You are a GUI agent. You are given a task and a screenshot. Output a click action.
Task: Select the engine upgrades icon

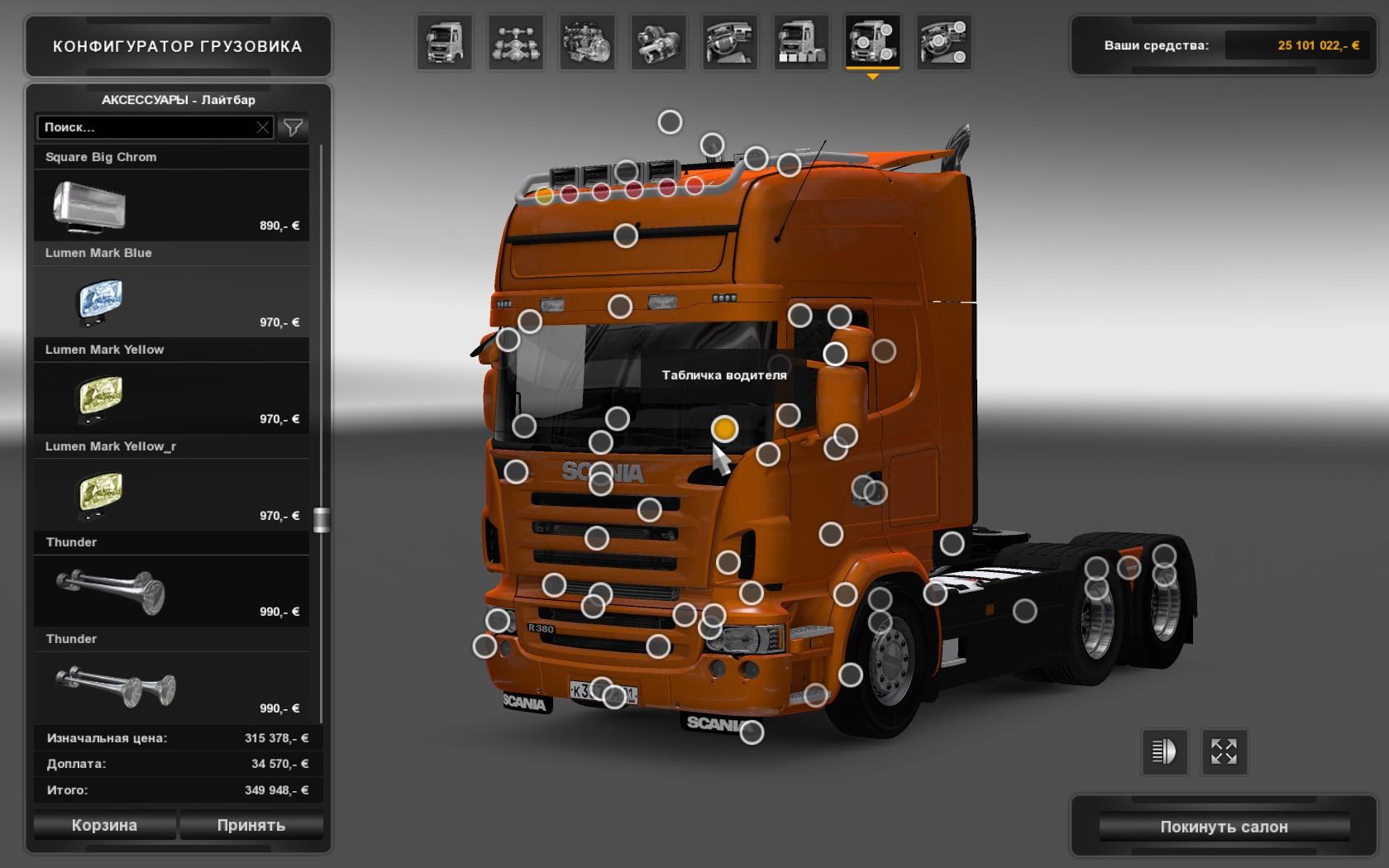pyautogui.click(x=587, y=42)
